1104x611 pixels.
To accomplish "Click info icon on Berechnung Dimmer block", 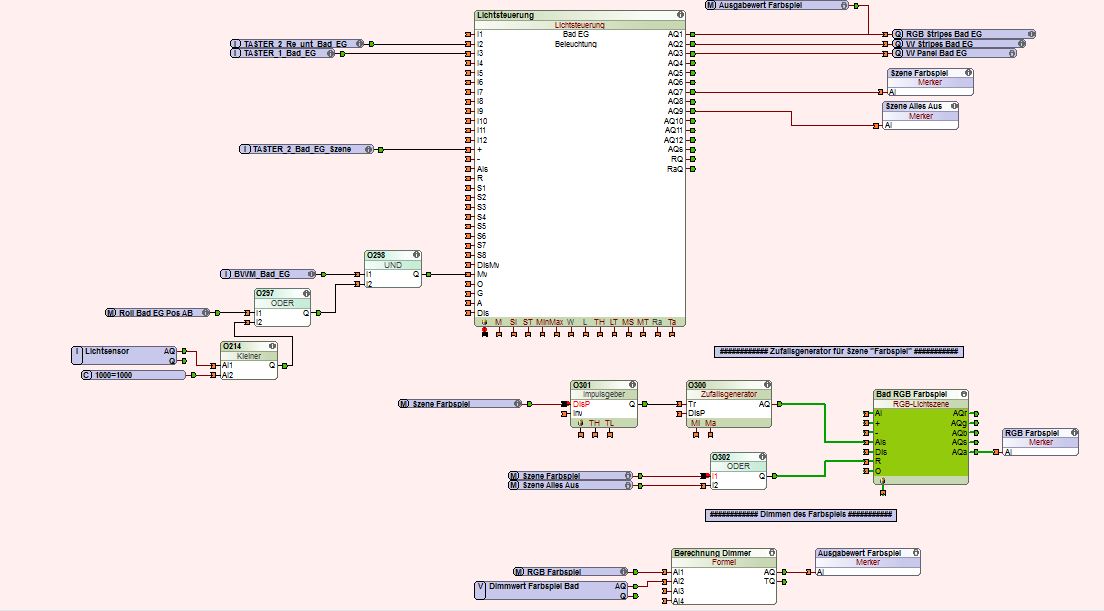I will pyautogui.click(x=772, y=553).
